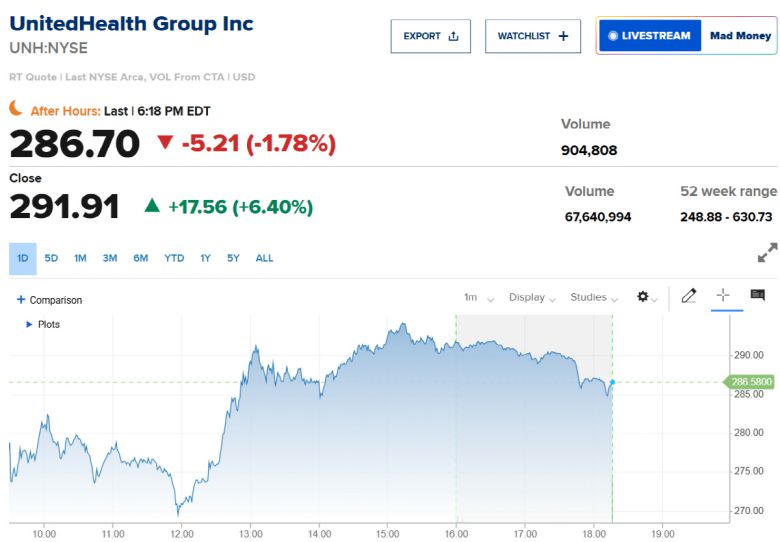
Task: Open the Mad Money link
Action: click(x=740, y=36)
